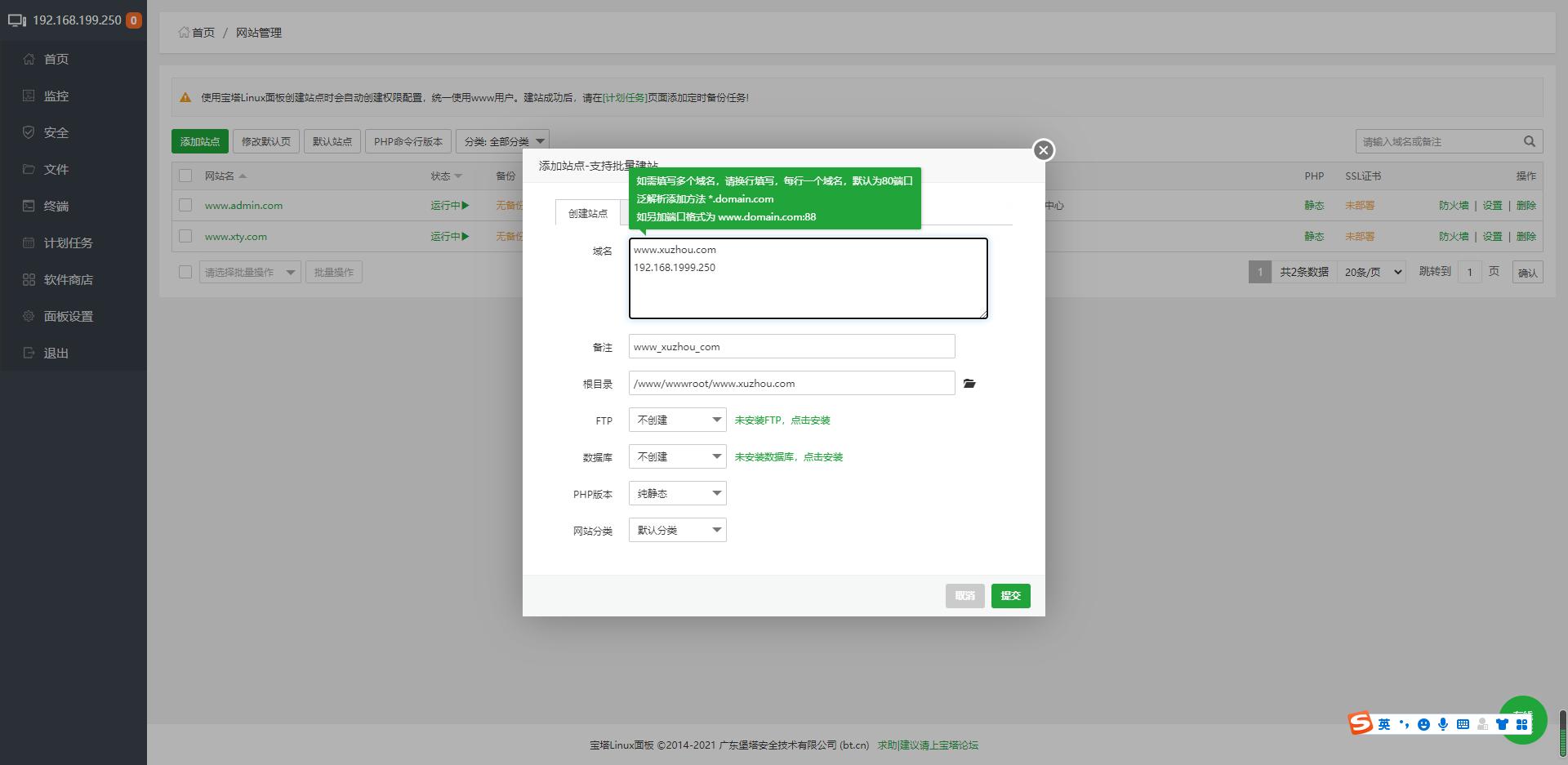Submit the form with 提交 button
Screen dimensions: 1568x765
tap(1011, 596)
